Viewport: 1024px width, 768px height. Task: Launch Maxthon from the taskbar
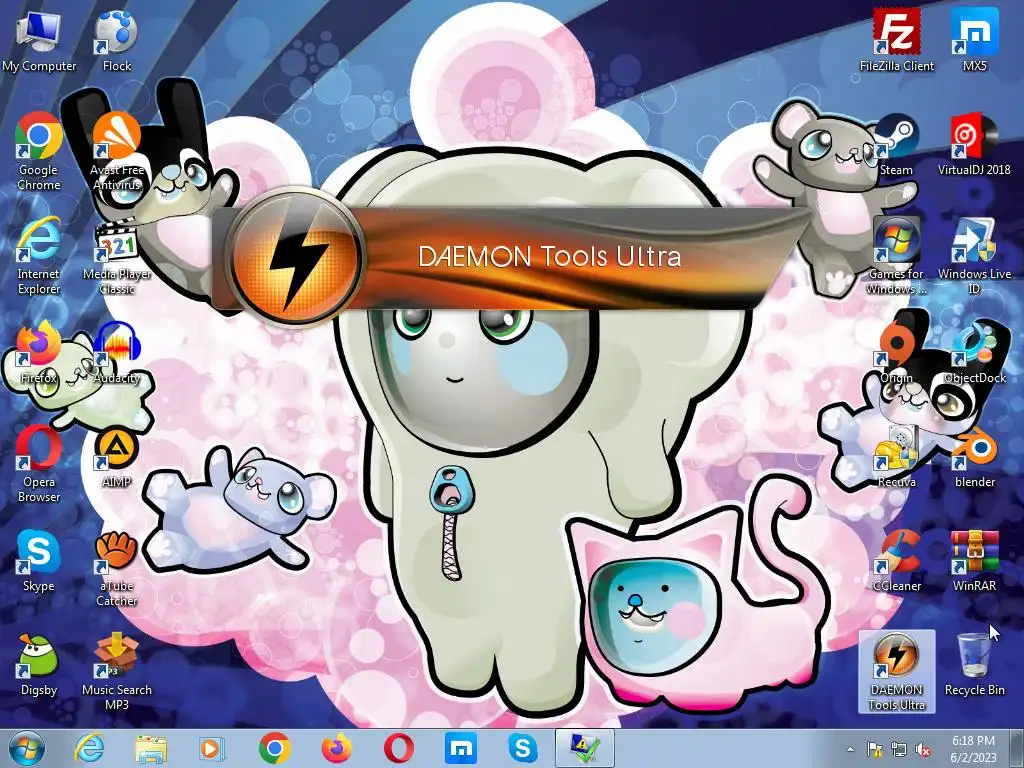[460, 748]
